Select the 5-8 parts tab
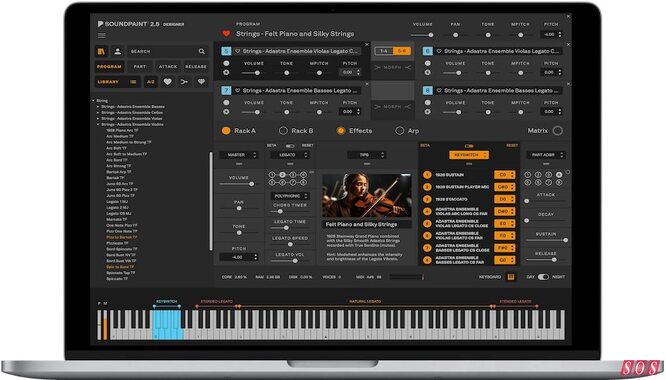This screenshot has height=380, width=666. [401, 51]
